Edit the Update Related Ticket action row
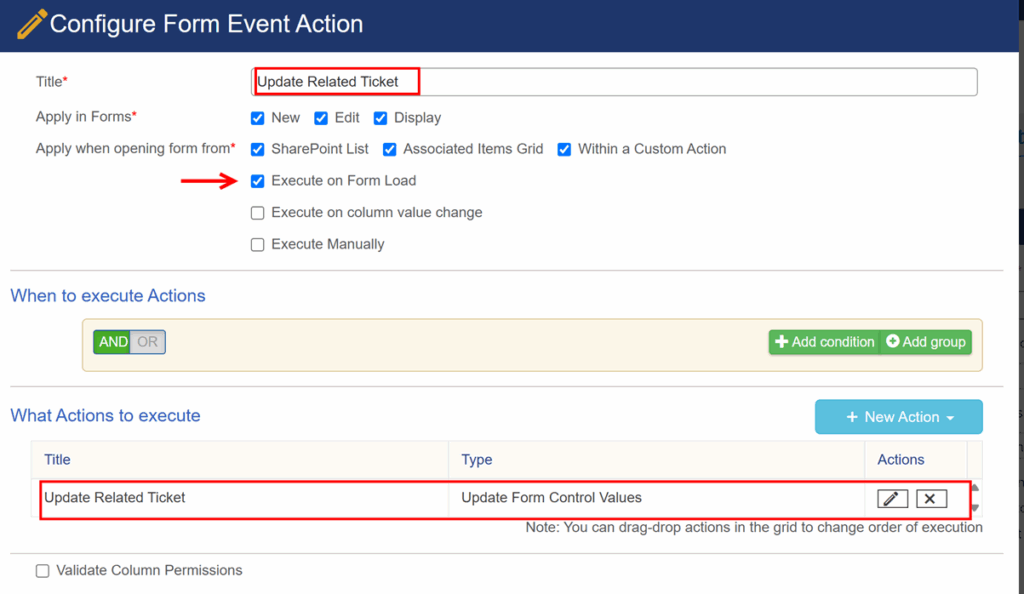The height and width of the screenshot is (594, 1024). click(x=892, y=499)
